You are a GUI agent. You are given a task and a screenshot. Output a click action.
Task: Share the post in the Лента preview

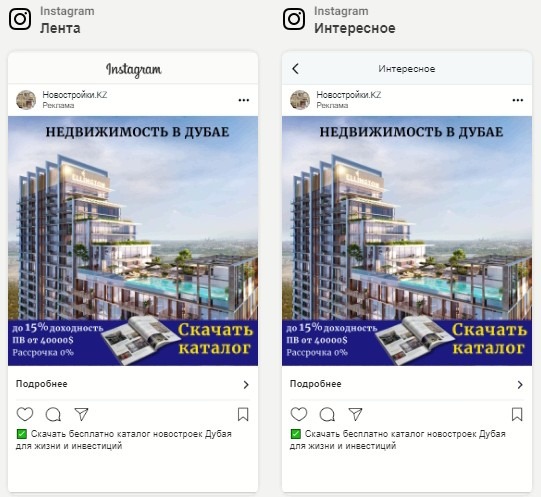81,414
